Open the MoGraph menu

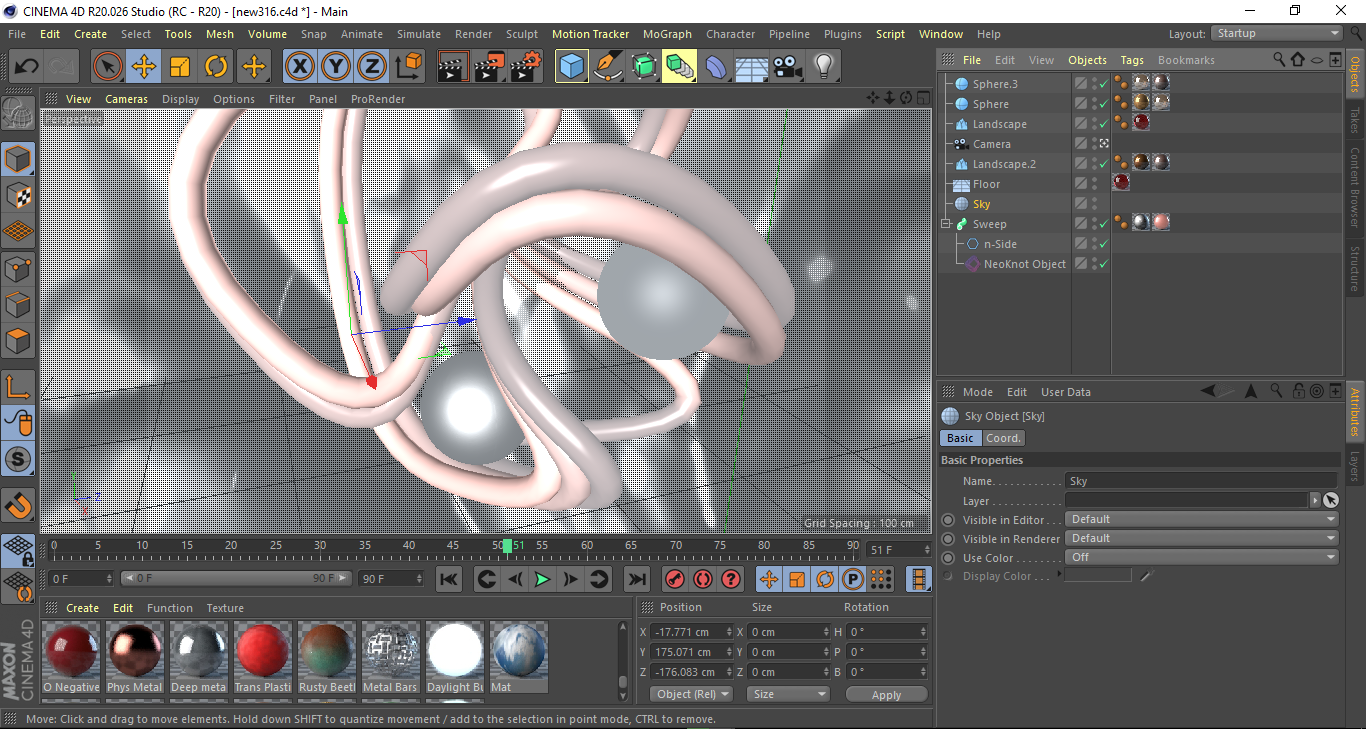tap(667, 34)
